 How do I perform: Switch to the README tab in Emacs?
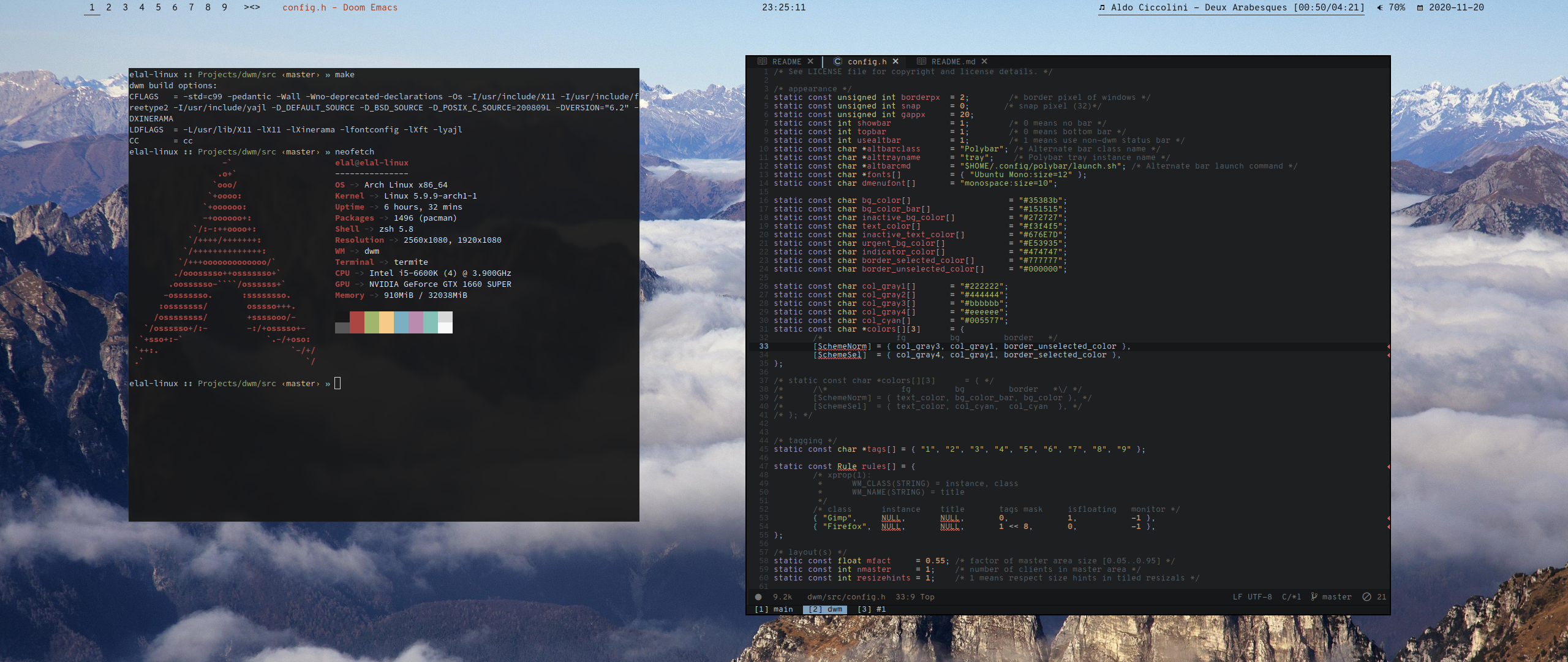pyautogui.click(x=786, y=62)
